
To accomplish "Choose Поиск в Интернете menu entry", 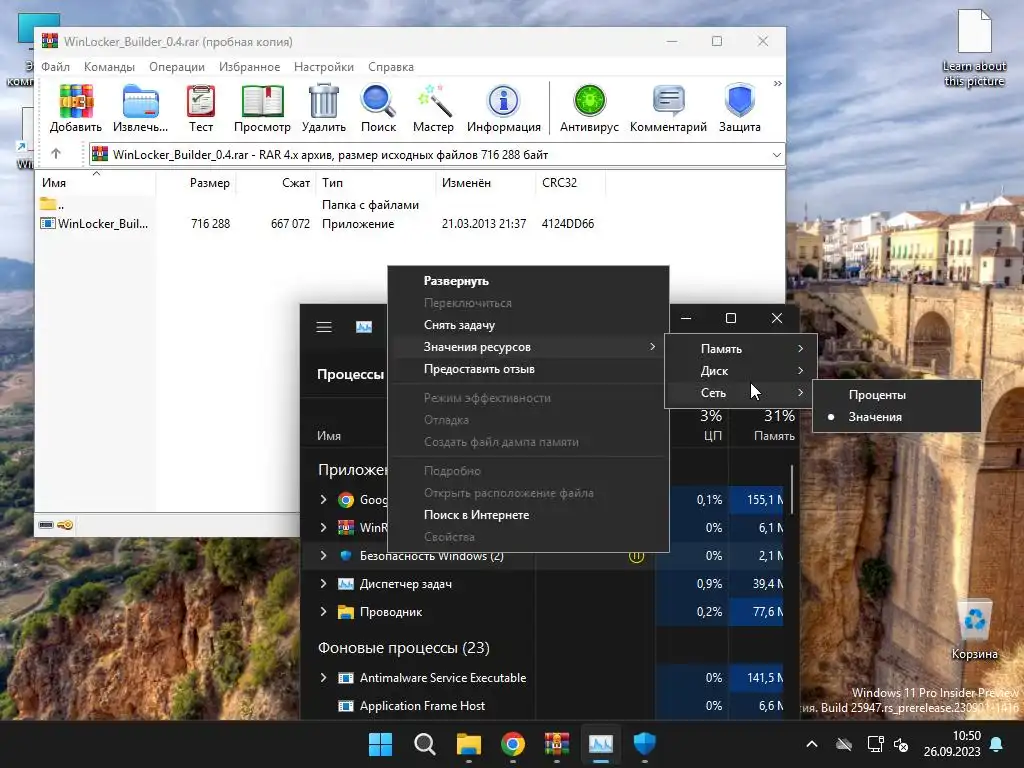I will tap(528, 515).
